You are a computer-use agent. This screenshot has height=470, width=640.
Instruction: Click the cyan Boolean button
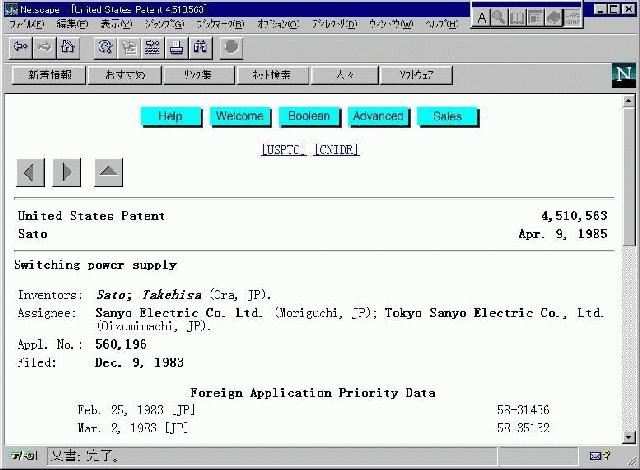(308, 116)
